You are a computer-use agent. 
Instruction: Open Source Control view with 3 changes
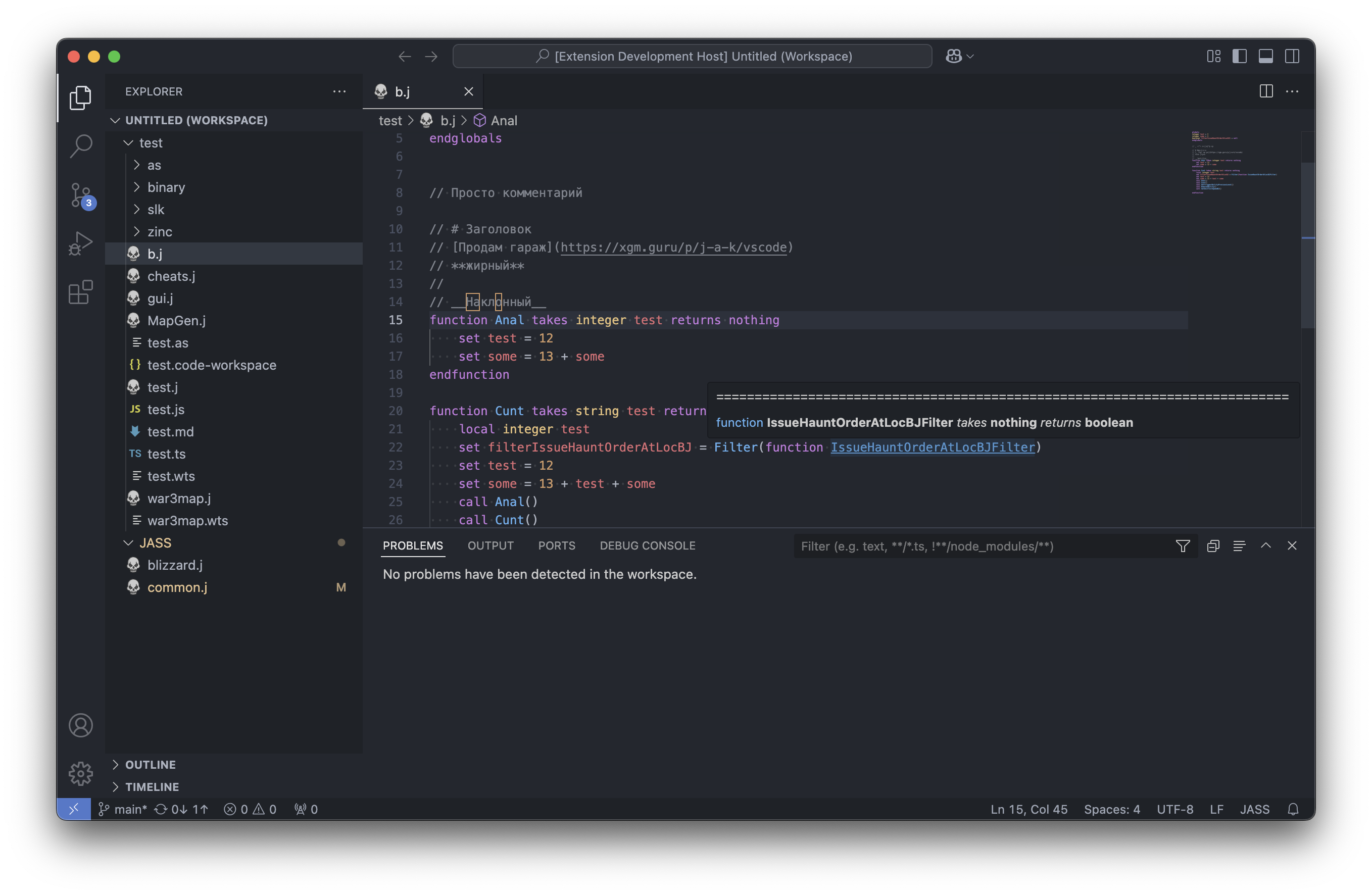[81, 195]
